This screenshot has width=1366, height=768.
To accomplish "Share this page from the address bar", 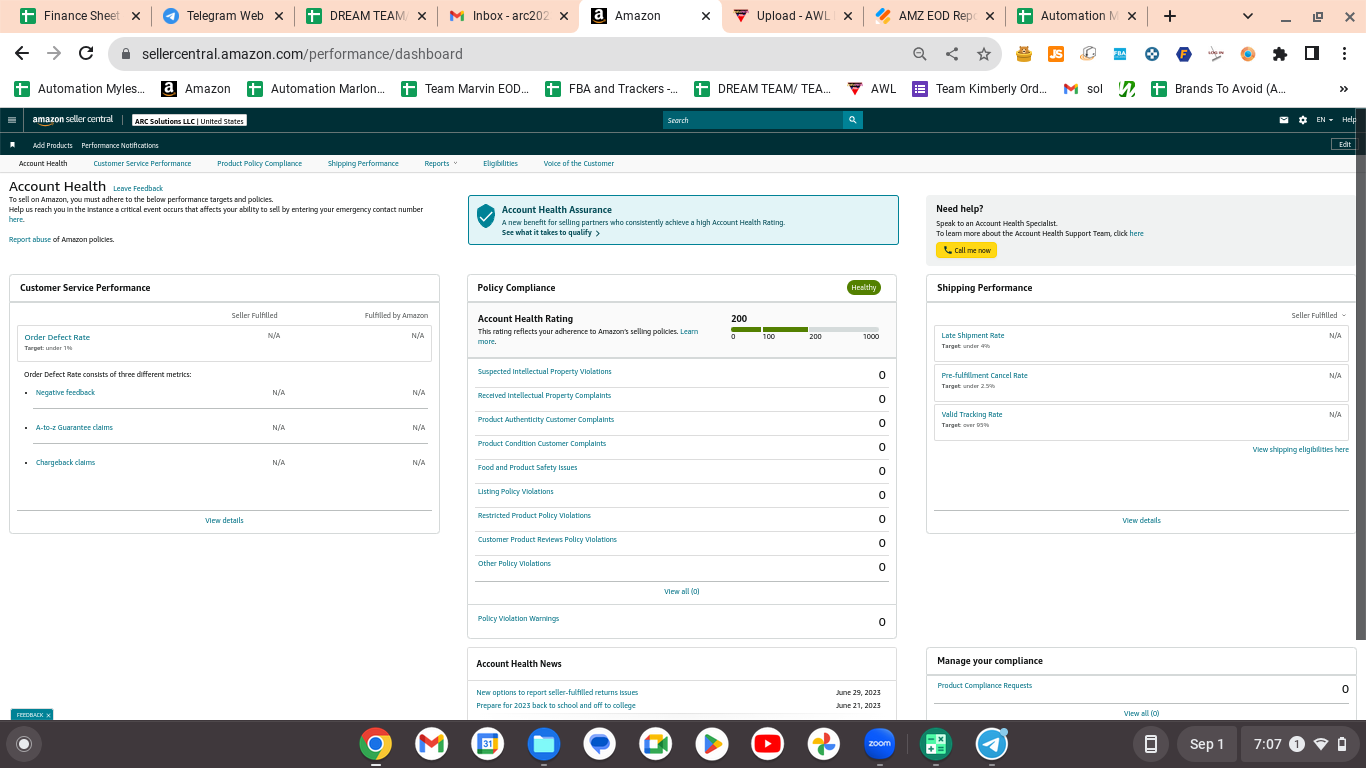I will click(952, 54).
